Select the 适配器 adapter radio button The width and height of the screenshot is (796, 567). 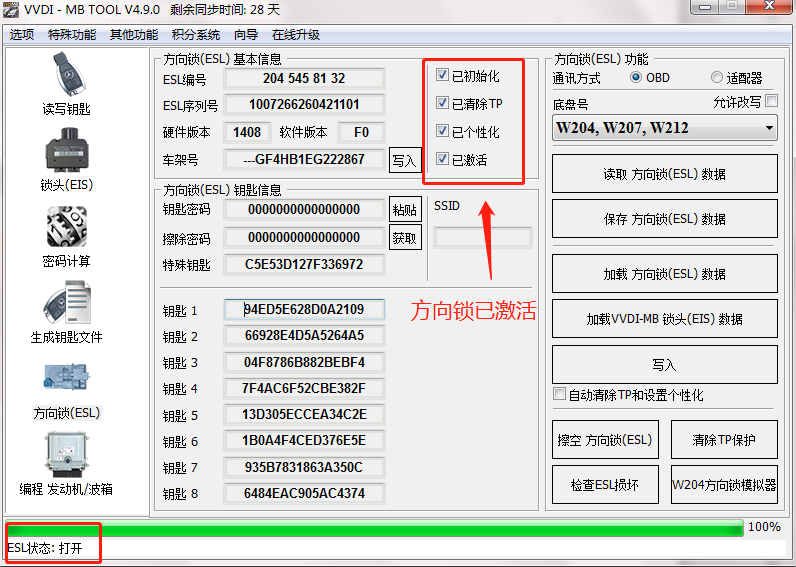[x=716, y=77]
